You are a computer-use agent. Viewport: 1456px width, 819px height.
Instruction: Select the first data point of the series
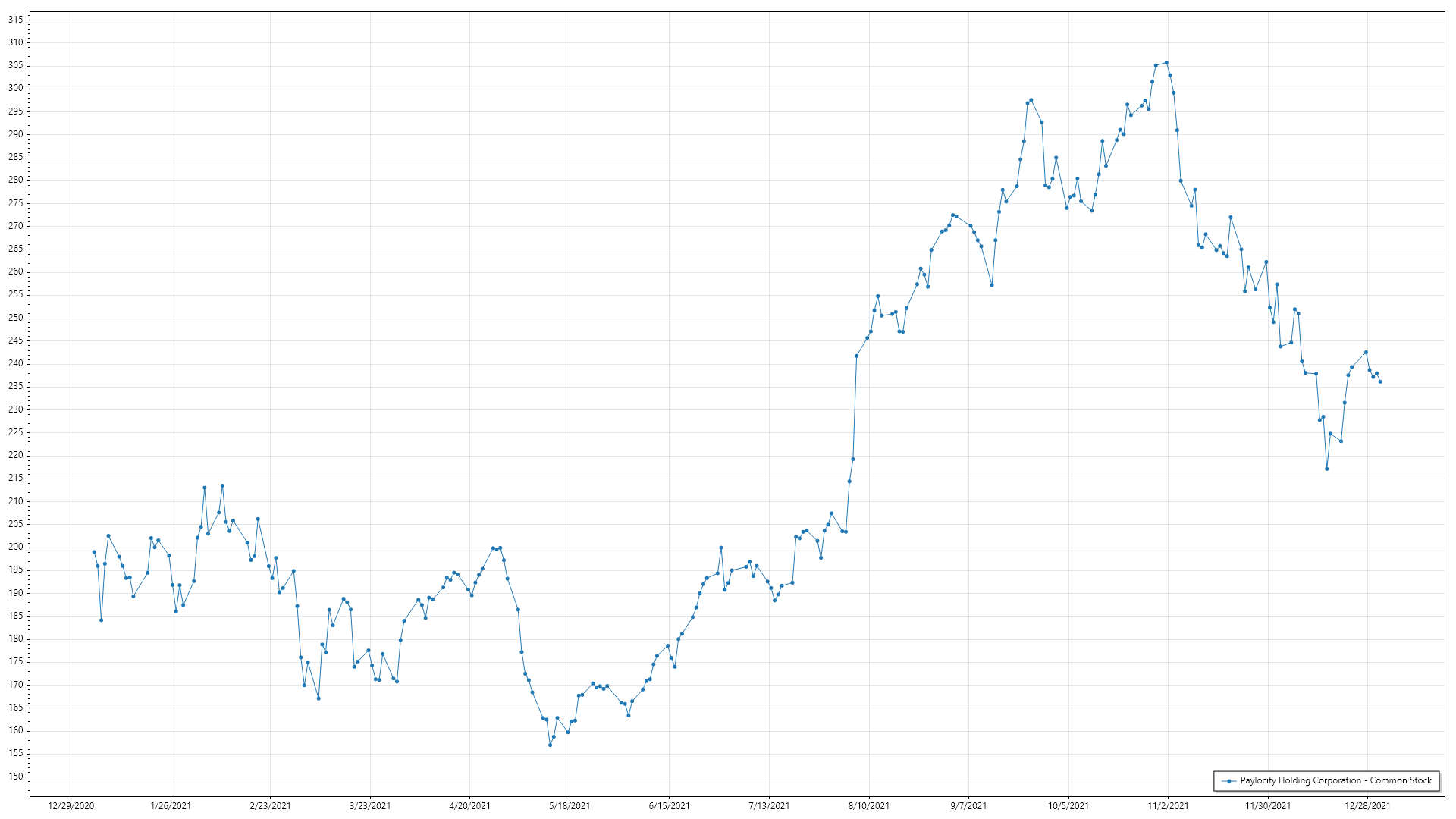(x=94, y=552)
